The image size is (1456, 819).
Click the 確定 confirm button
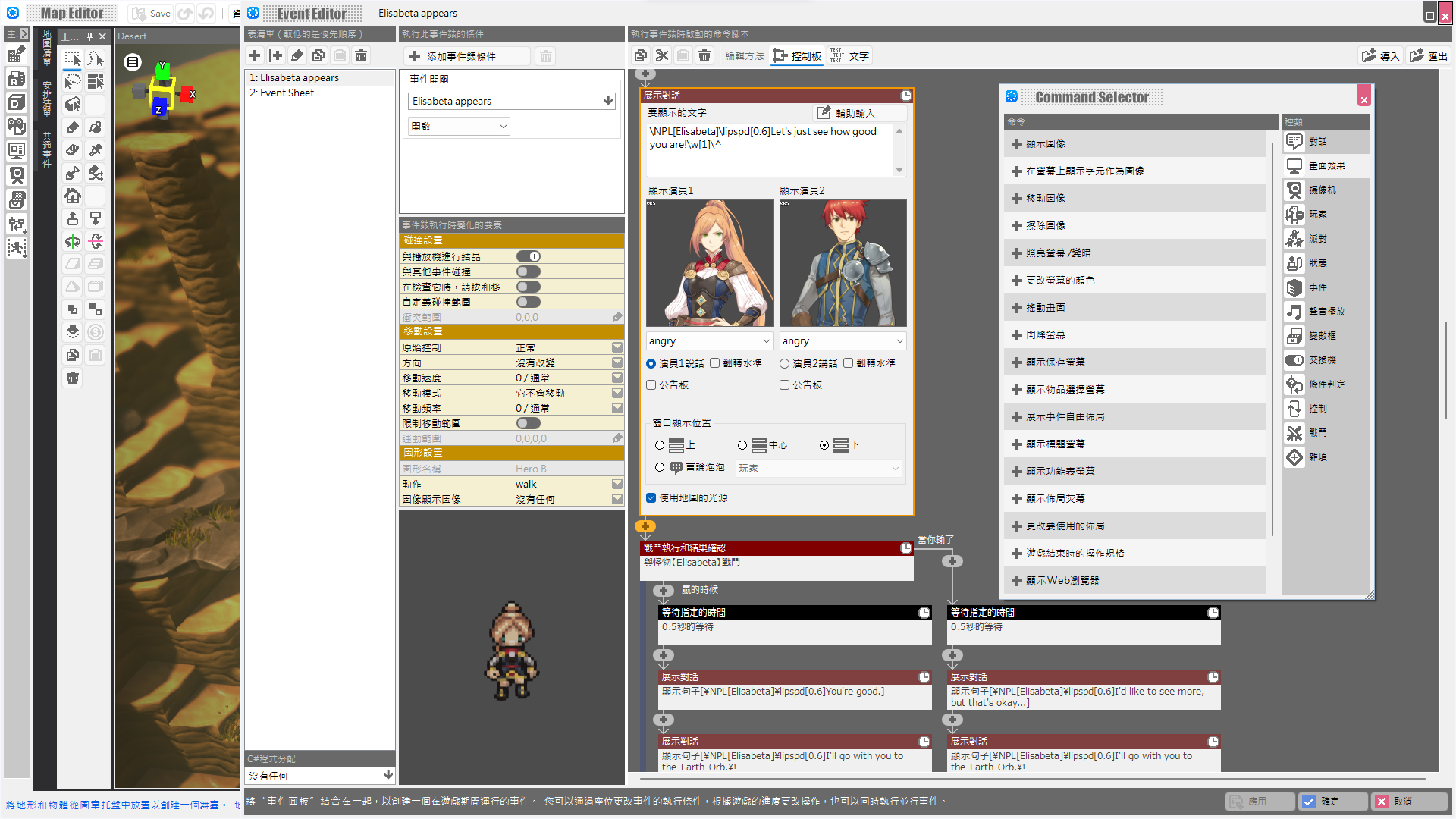click(1332, 801)
